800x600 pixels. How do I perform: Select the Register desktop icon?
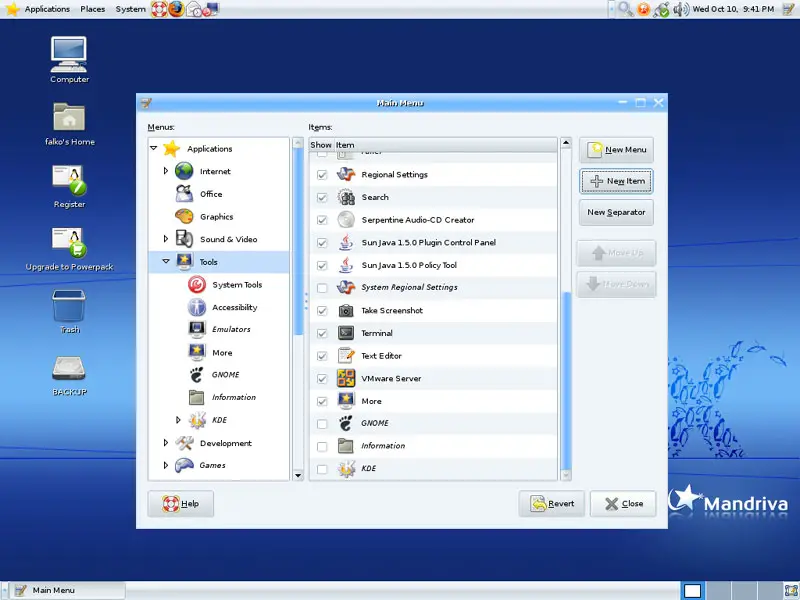point(69,187)
